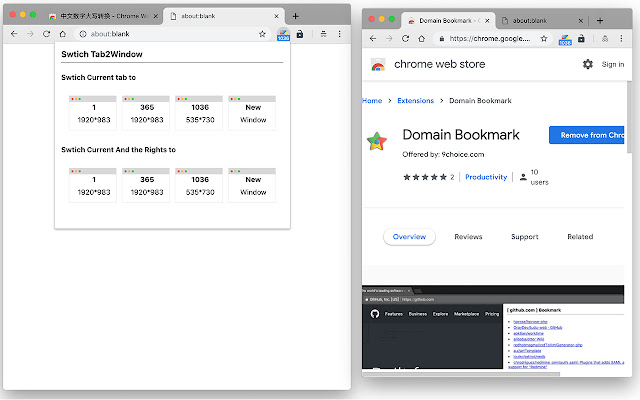Go to Extensions breadcrumb link
640x400 pixels.
[416, 101]
